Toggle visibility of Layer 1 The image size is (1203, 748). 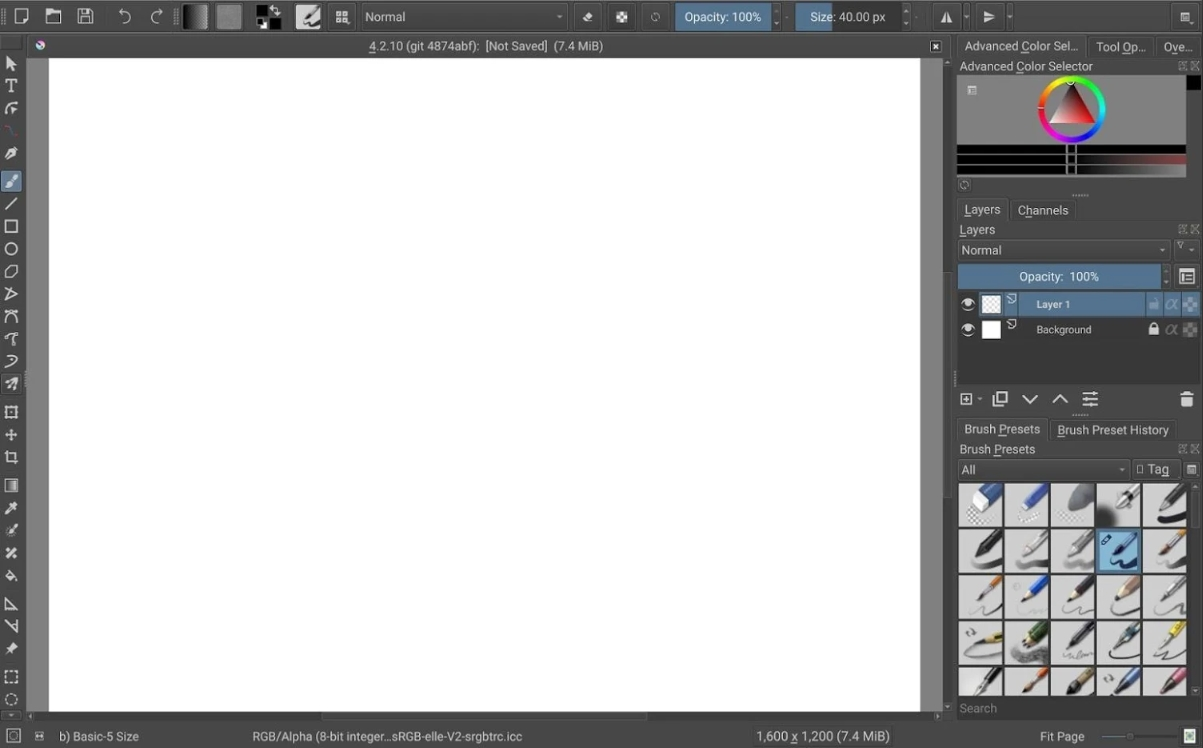pyautogui.click(x=967, y=303)
